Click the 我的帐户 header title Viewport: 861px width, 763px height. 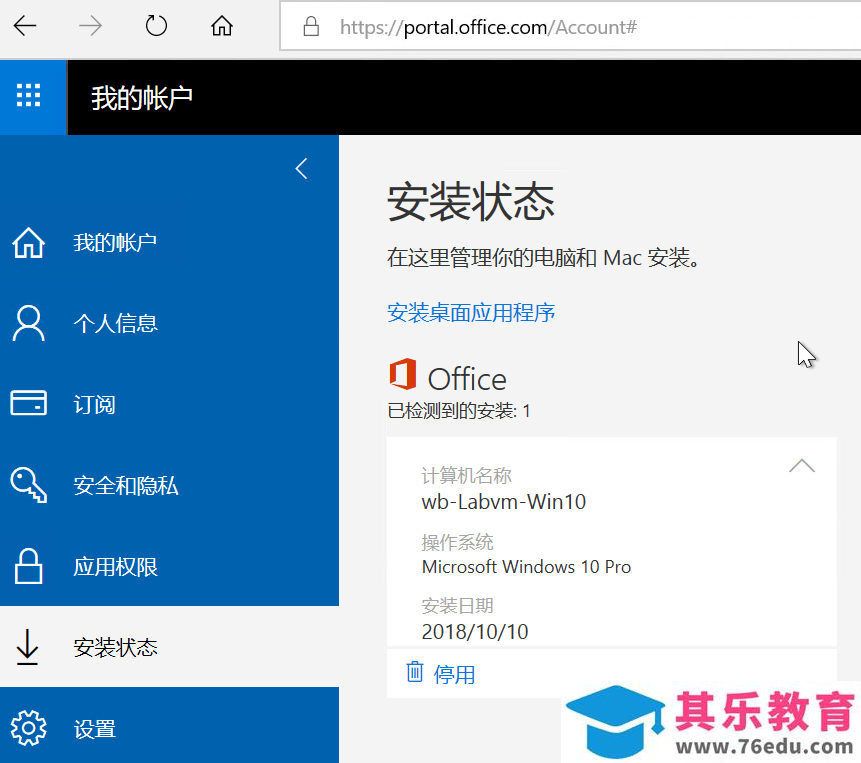point(142,98)
